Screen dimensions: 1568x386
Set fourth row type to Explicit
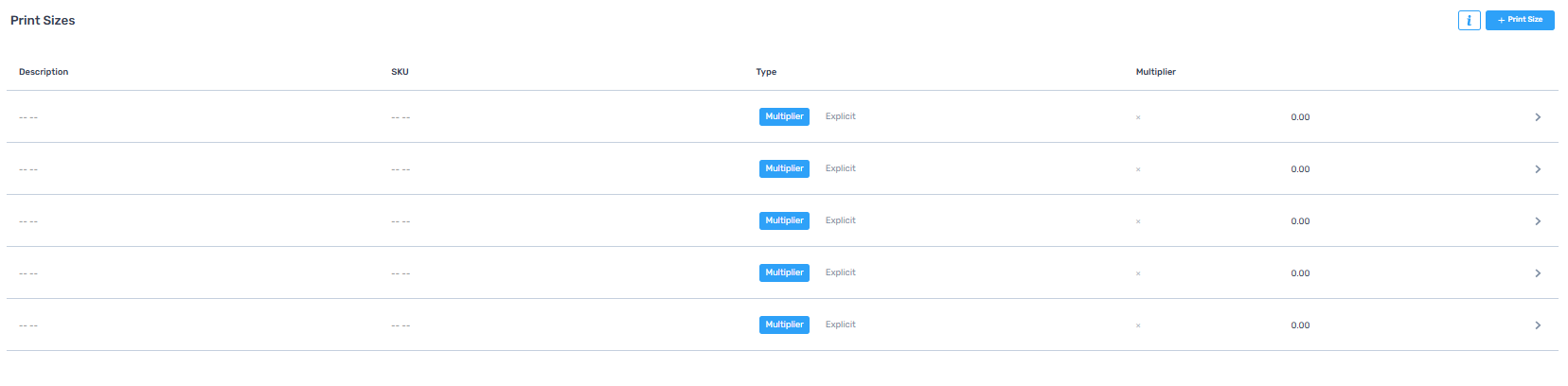click(840, 272)
